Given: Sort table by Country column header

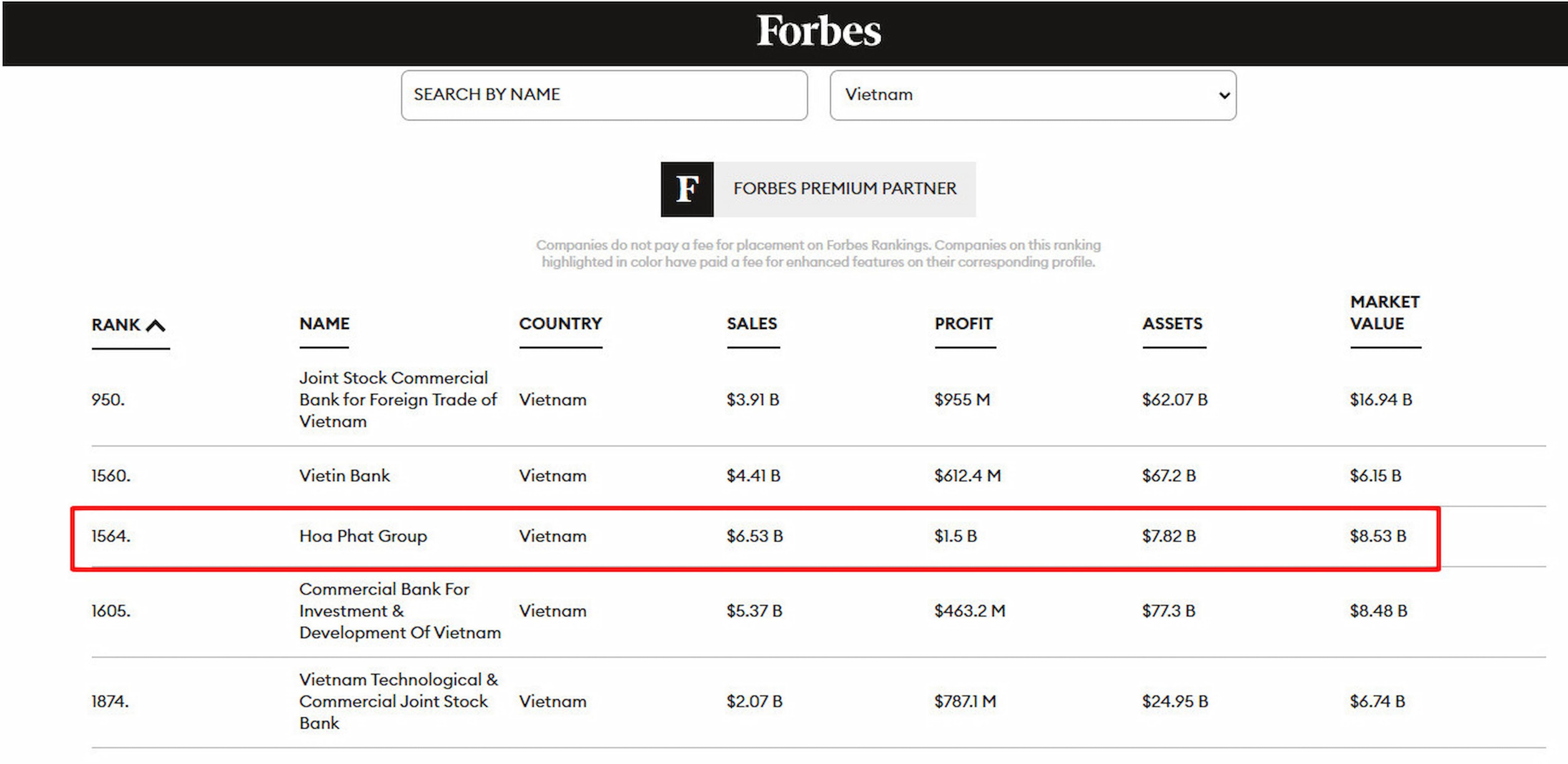Looking at the screenshot, I should pos(560,324).
